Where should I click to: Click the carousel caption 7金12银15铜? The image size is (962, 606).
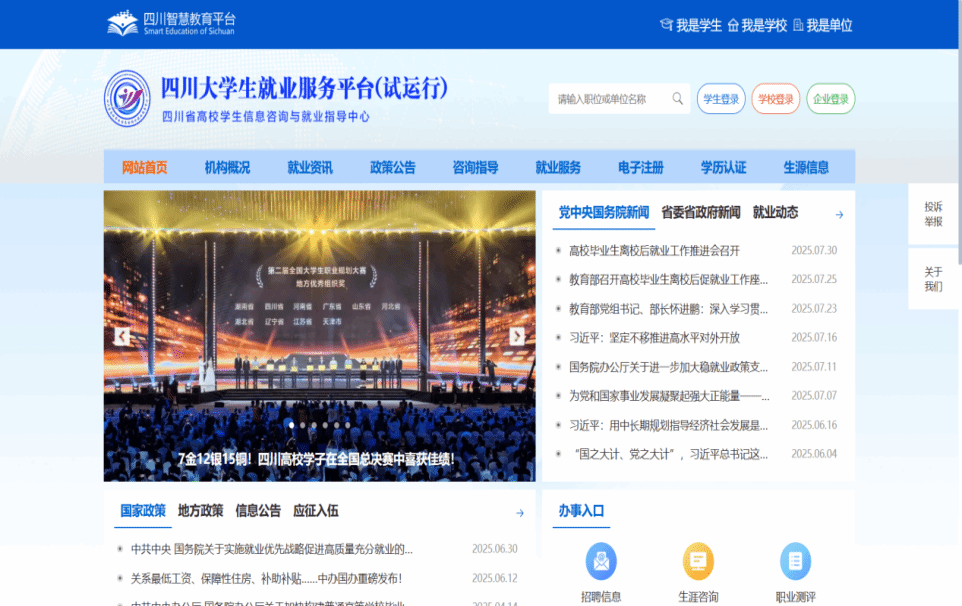tap(316, 459)
